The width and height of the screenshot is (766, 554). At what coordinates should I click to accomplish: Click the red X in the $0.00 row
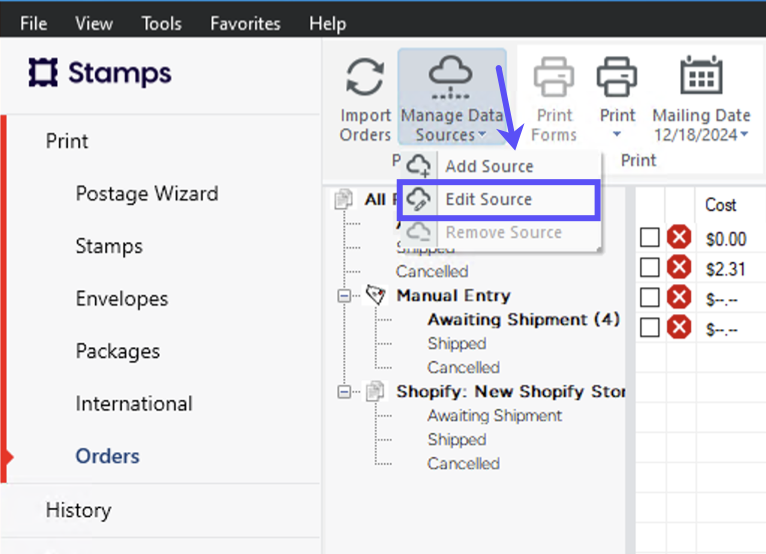pyautogui.click(x=679, y=237)
